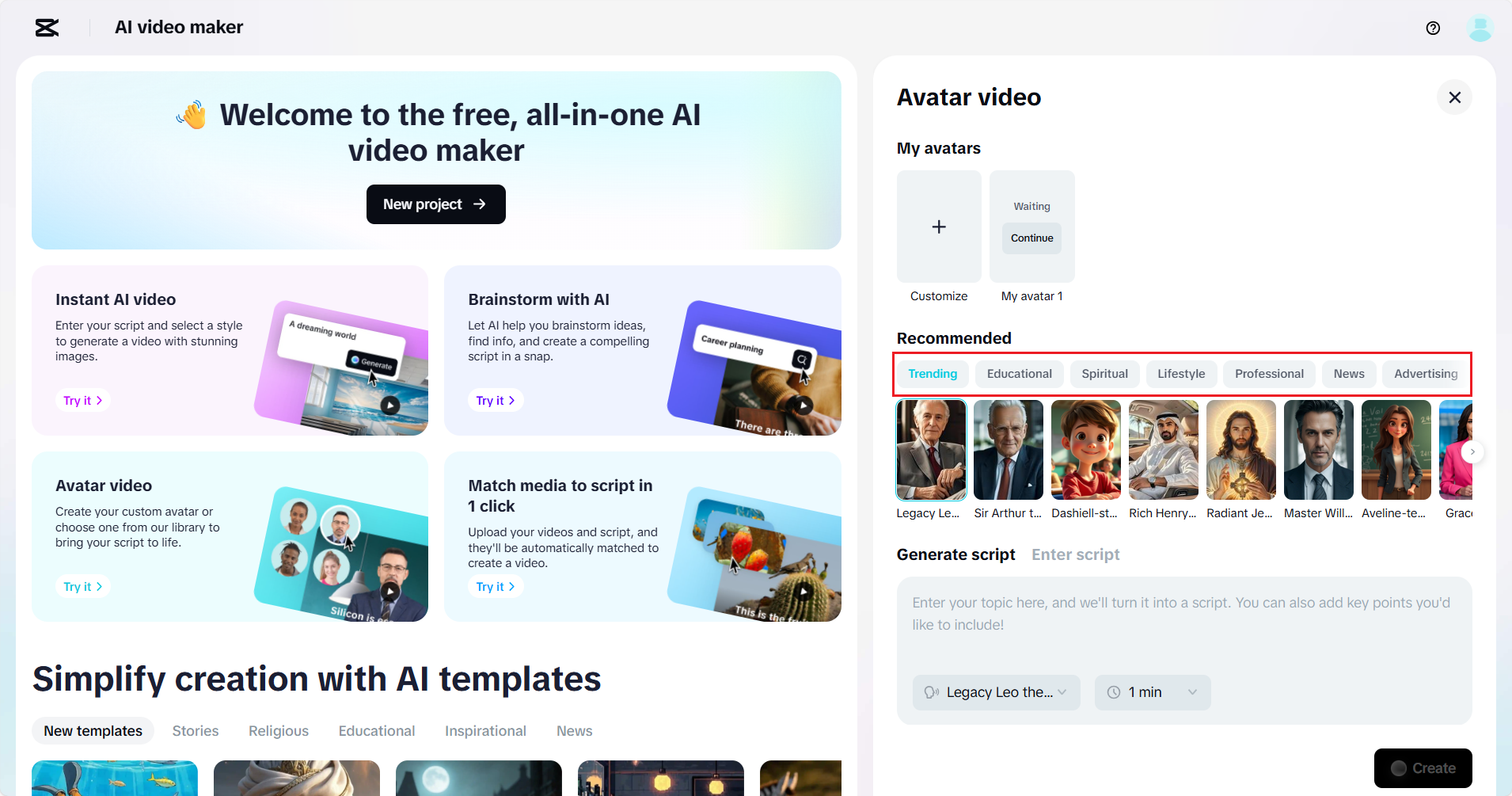This screenshot has width=1512, height=796.
Task: Open help with the question mark icon
Action: (1432, 28)
